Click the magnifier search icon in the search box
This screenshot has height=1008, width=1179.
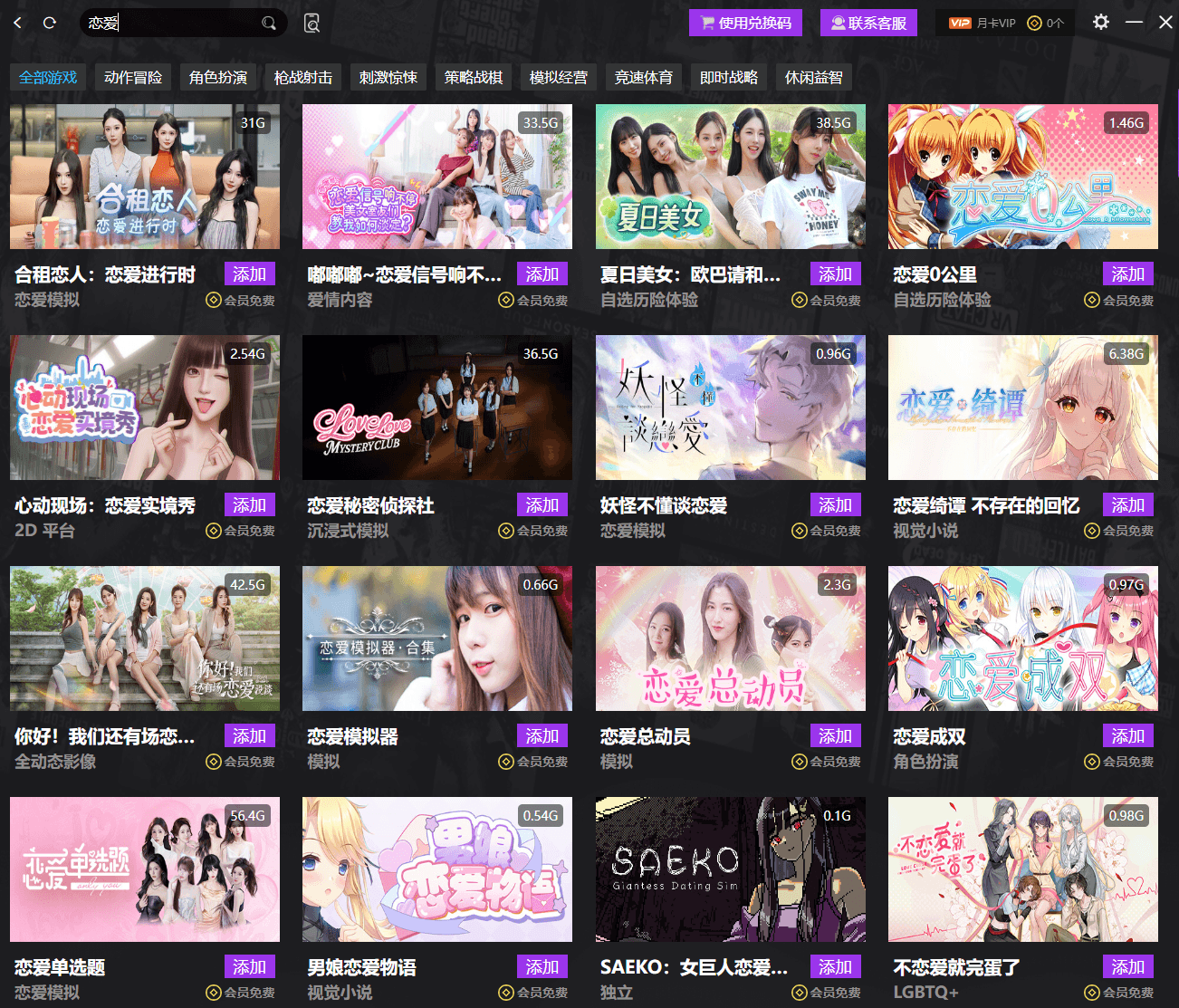click(x=269, y=23)
